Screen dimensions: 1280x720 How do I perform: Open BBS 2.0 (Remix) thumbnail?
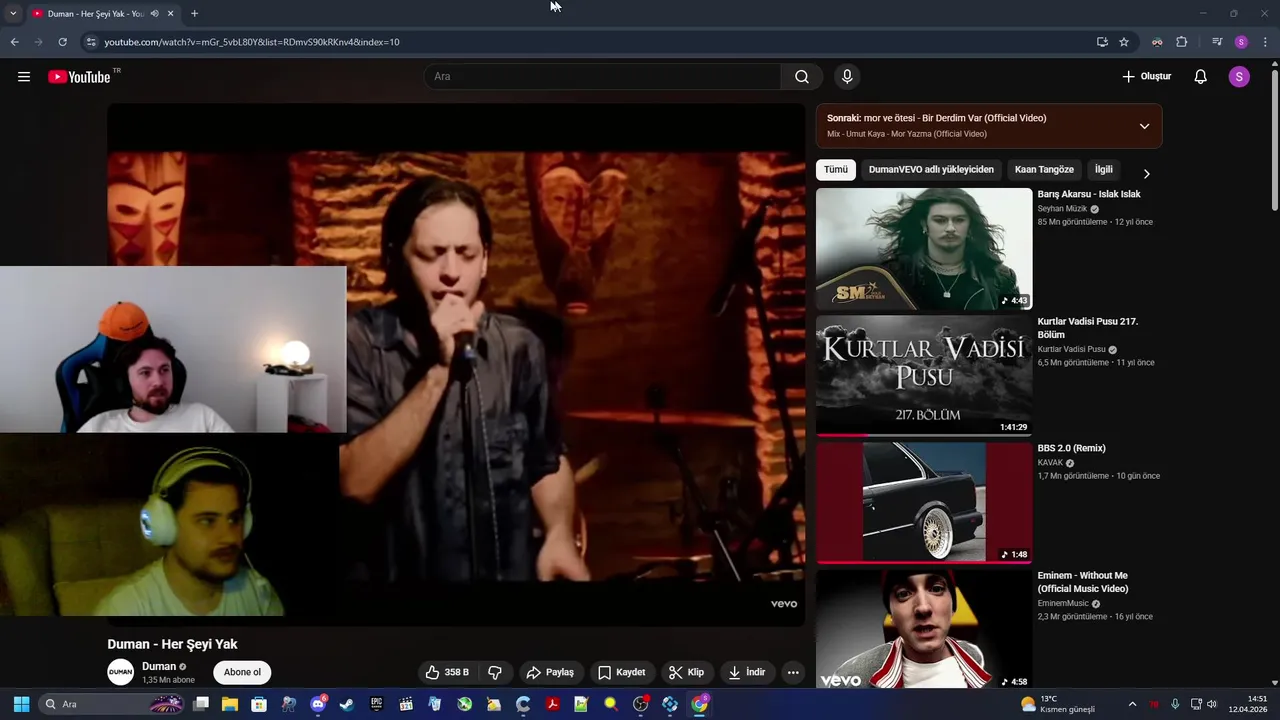[x=924, y=503]
